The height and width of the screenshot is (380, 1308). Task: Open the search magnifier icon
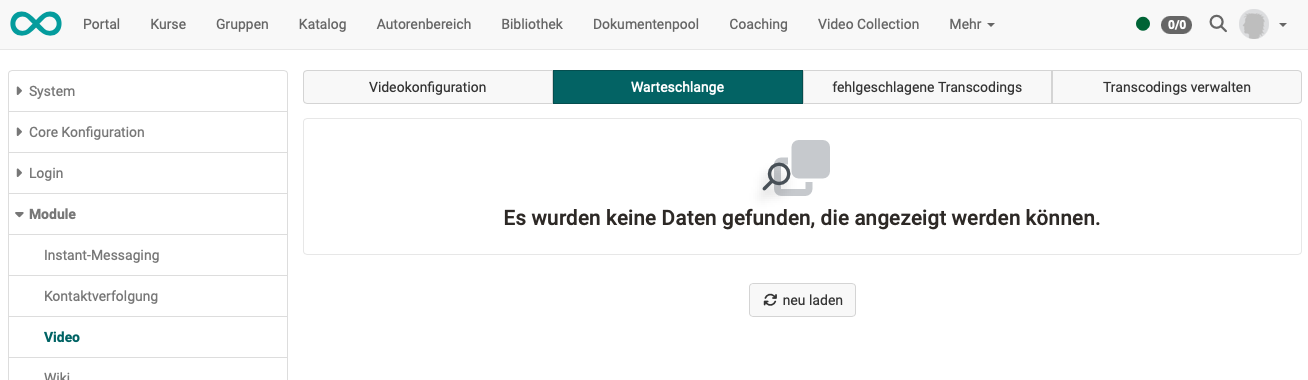tap(1217, 24)
